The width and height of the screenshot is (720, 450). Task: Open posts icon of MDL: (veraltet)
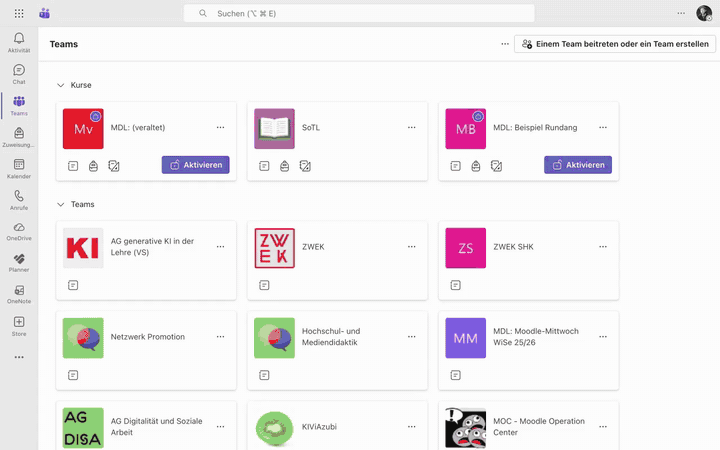pyautogui.click(x=73, y=166)
